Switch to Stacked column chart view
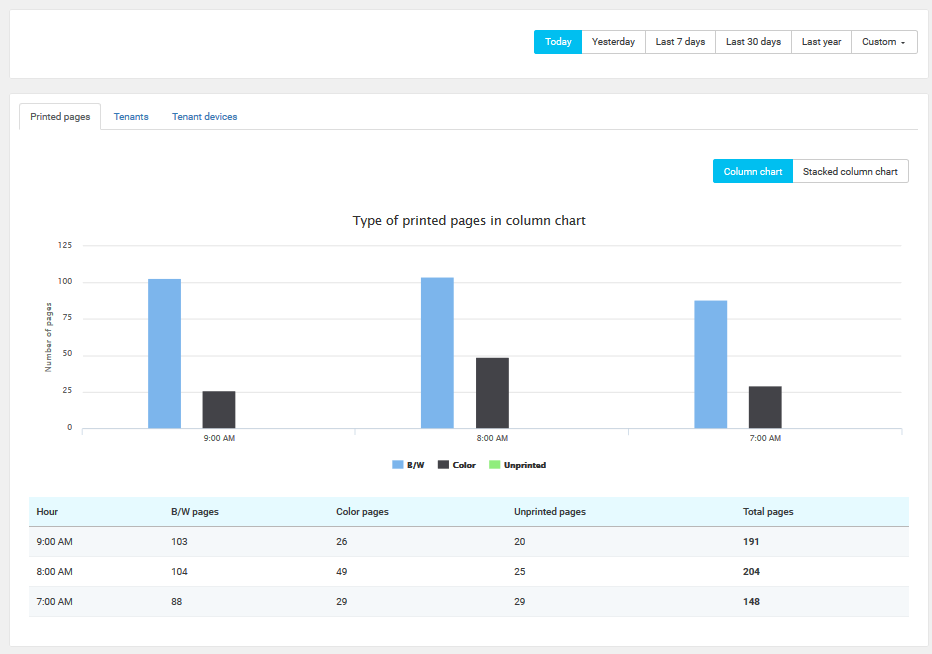Image resolution: width=932 pixels, height=654 pixels. [850, 172]
